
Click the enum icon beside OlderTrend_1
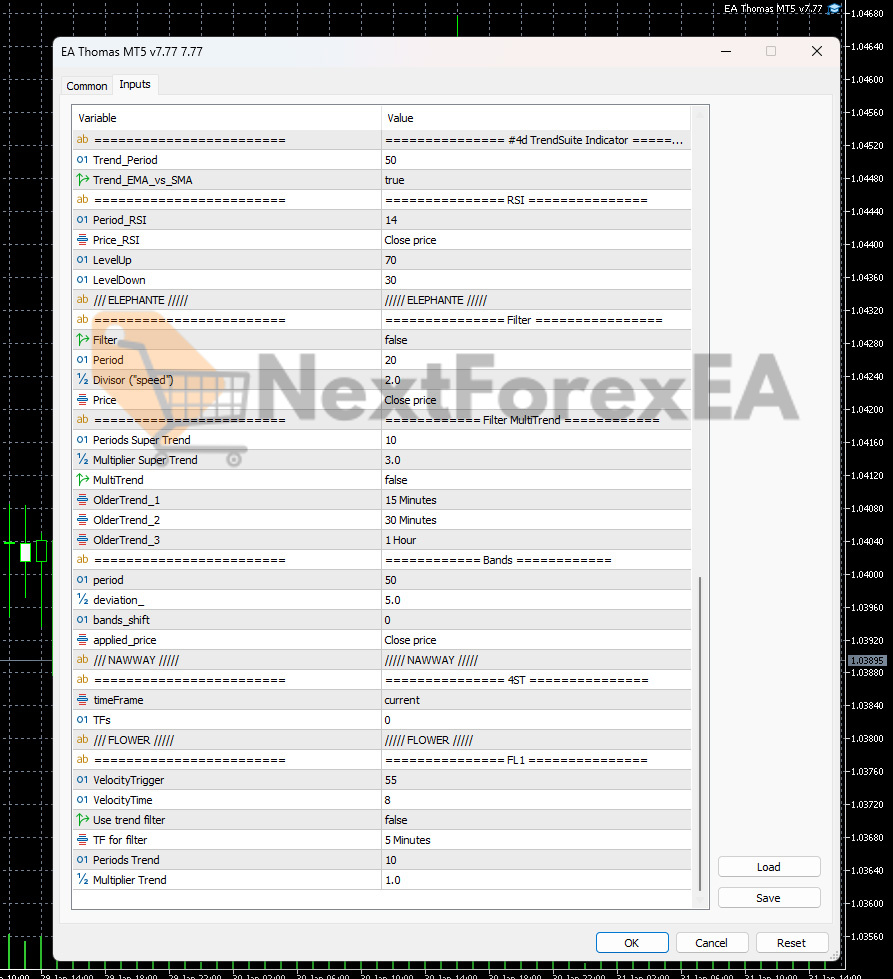(x=82, y=500)
